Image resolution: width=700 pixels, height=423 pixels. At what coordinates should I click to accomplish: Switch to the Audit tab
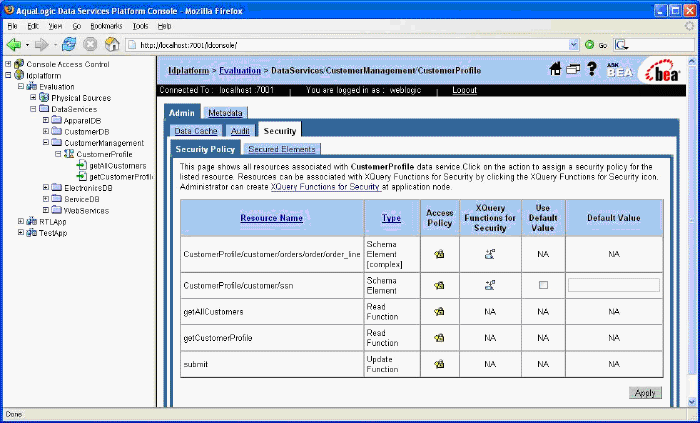click(x=240, y=131)
